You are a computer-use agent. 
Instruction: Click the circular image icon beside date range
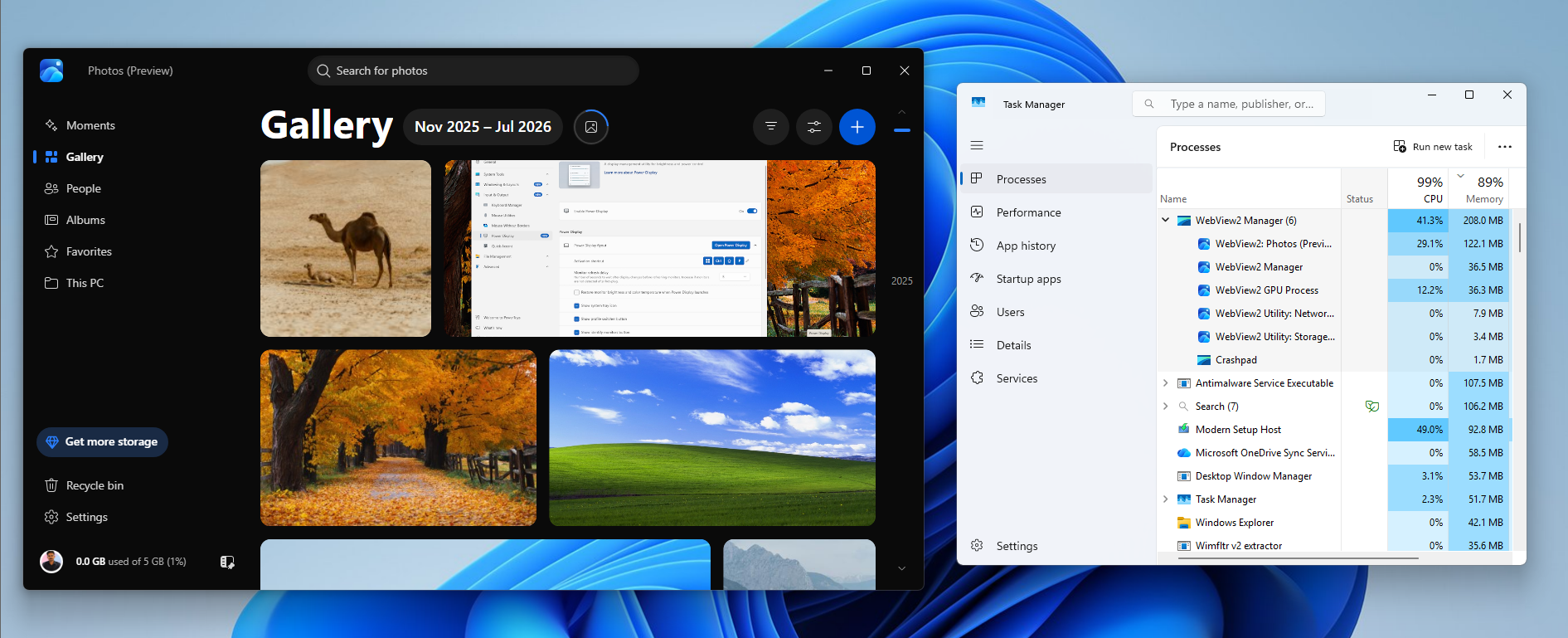click(x=591, y=127)
